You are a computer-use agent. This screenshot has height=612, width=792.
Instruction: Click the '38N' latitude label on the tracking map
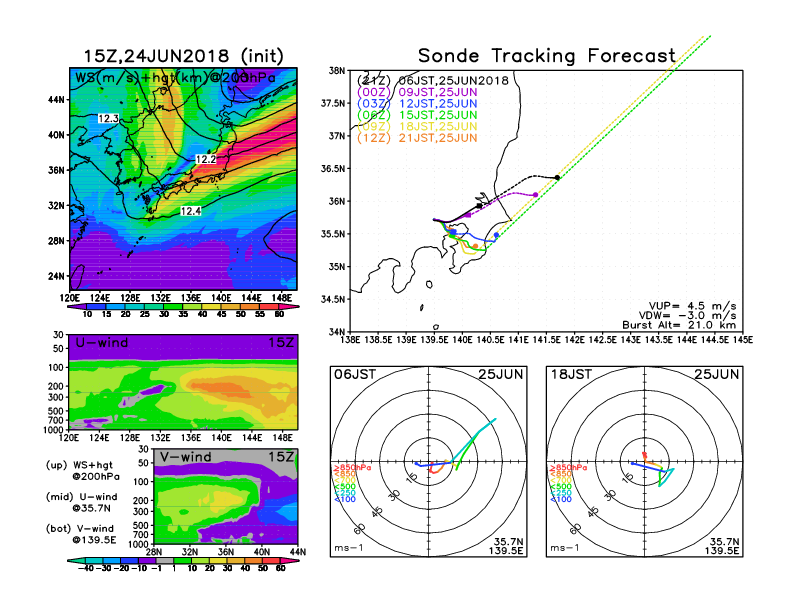(x=337, y=71)
